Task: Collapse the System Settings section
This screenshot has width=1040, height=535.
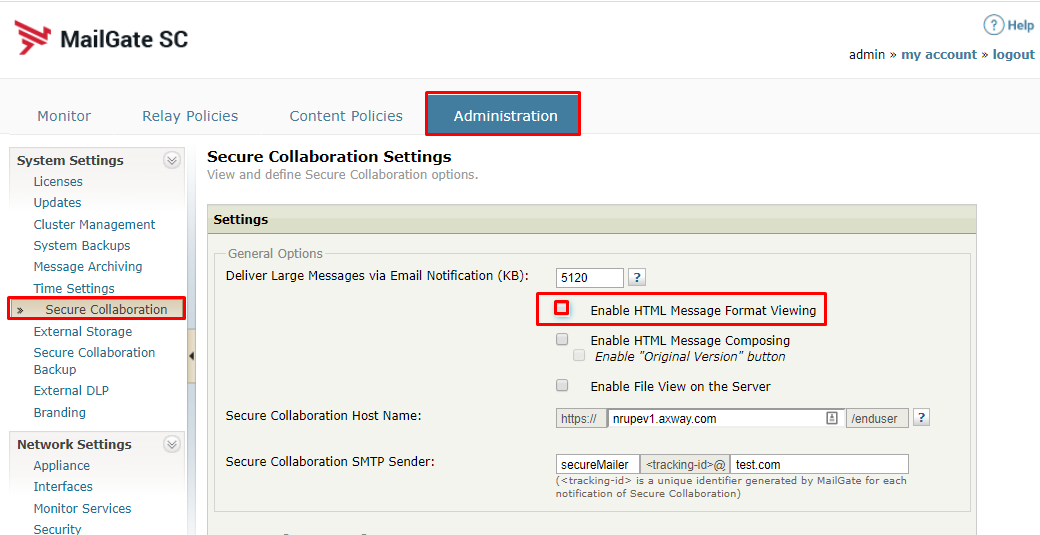Action: pyautogui.click(x=172, y=160)
